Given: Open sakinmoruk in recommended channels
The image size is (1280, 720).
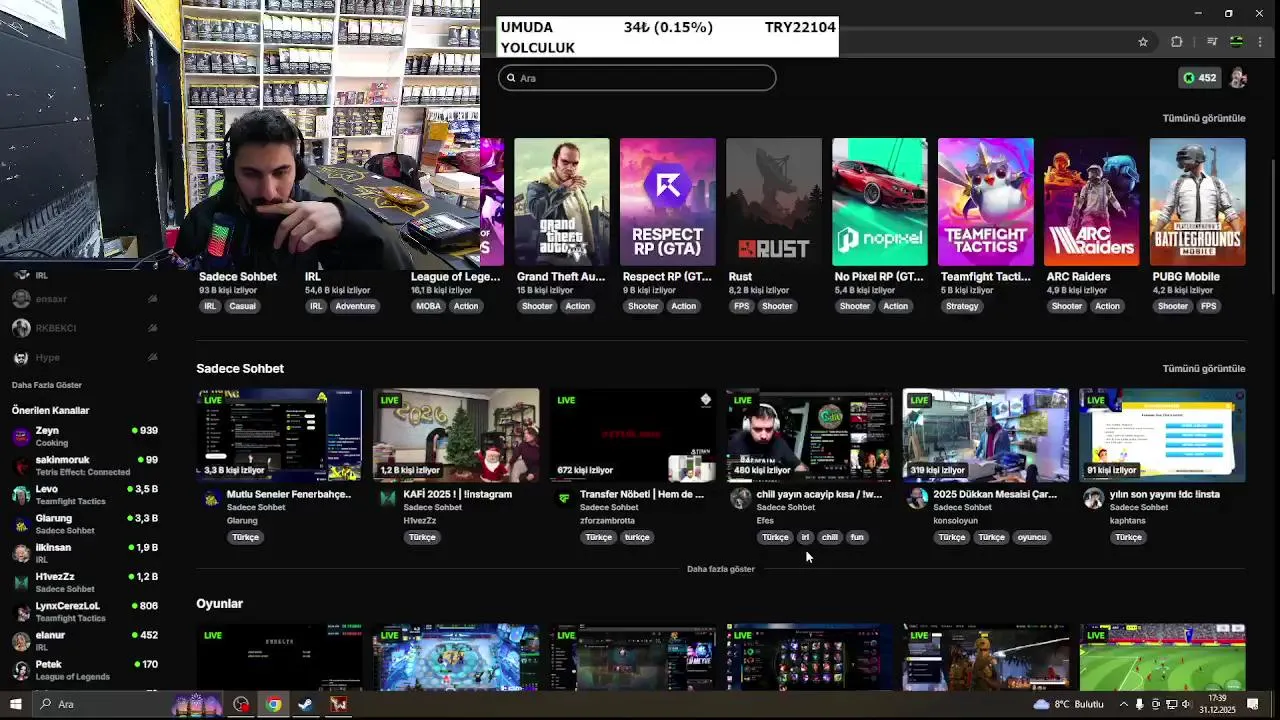Looking at the screenshot, I should [85, 465].
